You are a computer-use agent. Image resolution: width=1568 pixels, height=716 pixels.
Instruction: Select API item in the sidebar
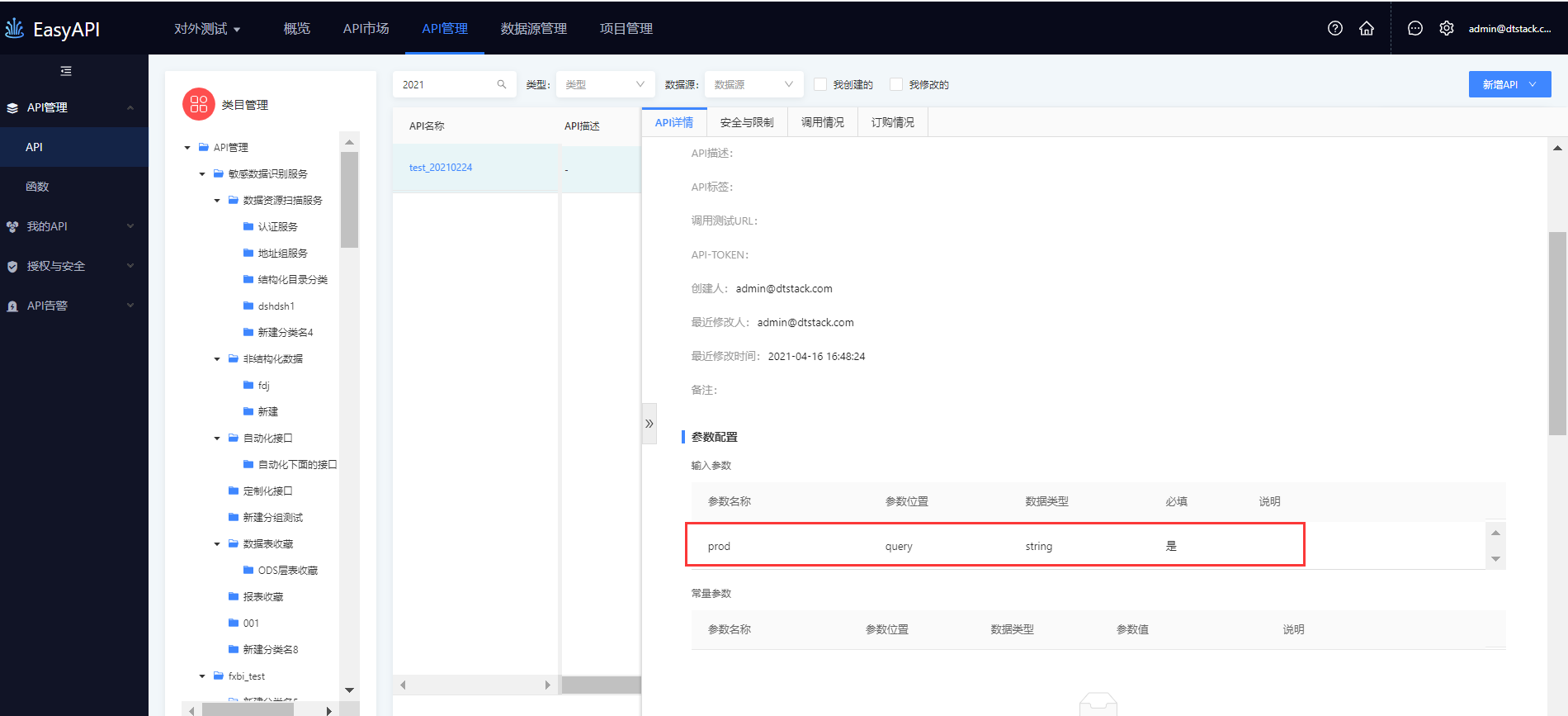pyautogui.click(x=74, y=147)
